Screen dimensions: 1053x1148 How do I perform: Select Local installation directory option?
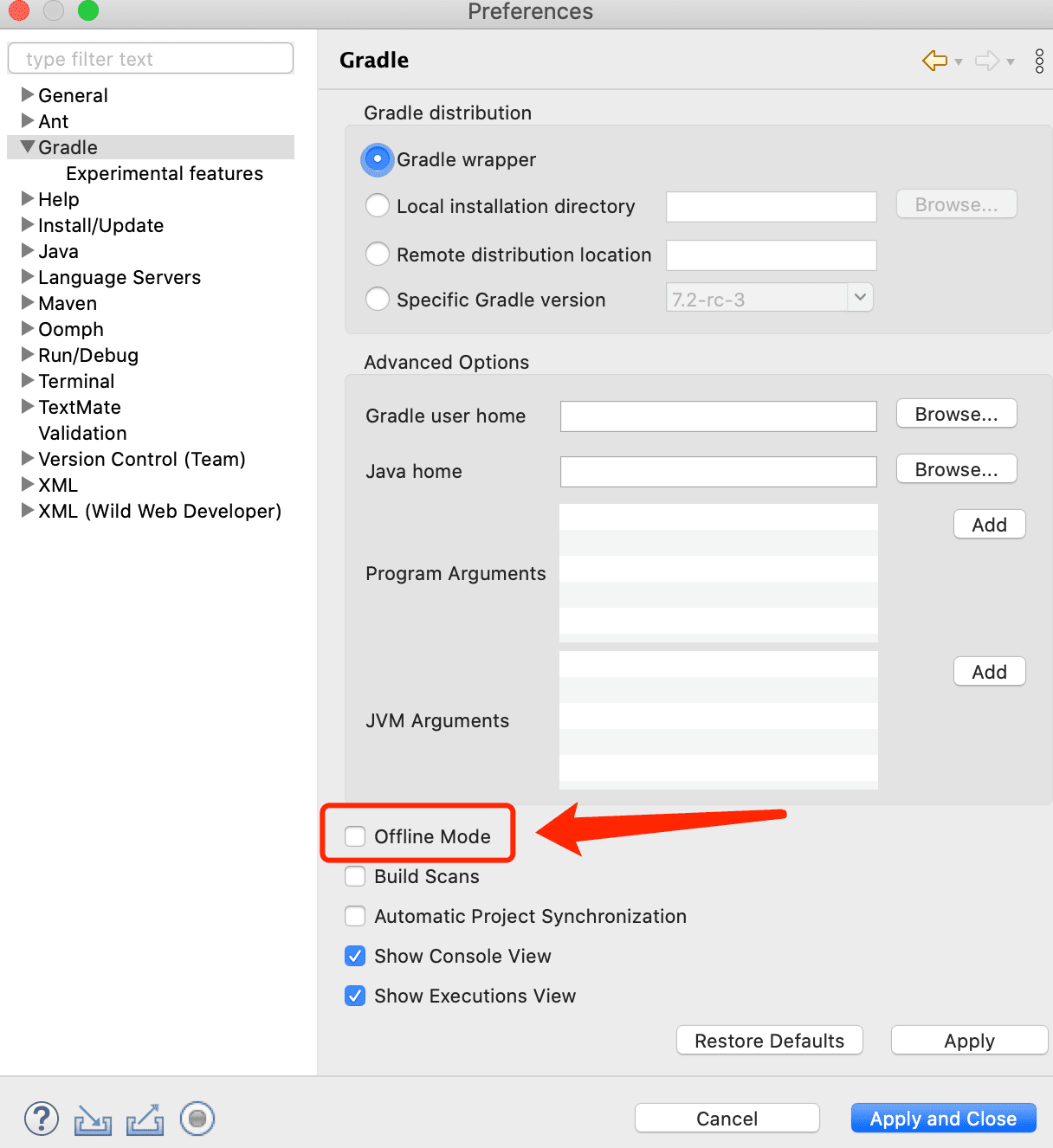click(377, 206)
